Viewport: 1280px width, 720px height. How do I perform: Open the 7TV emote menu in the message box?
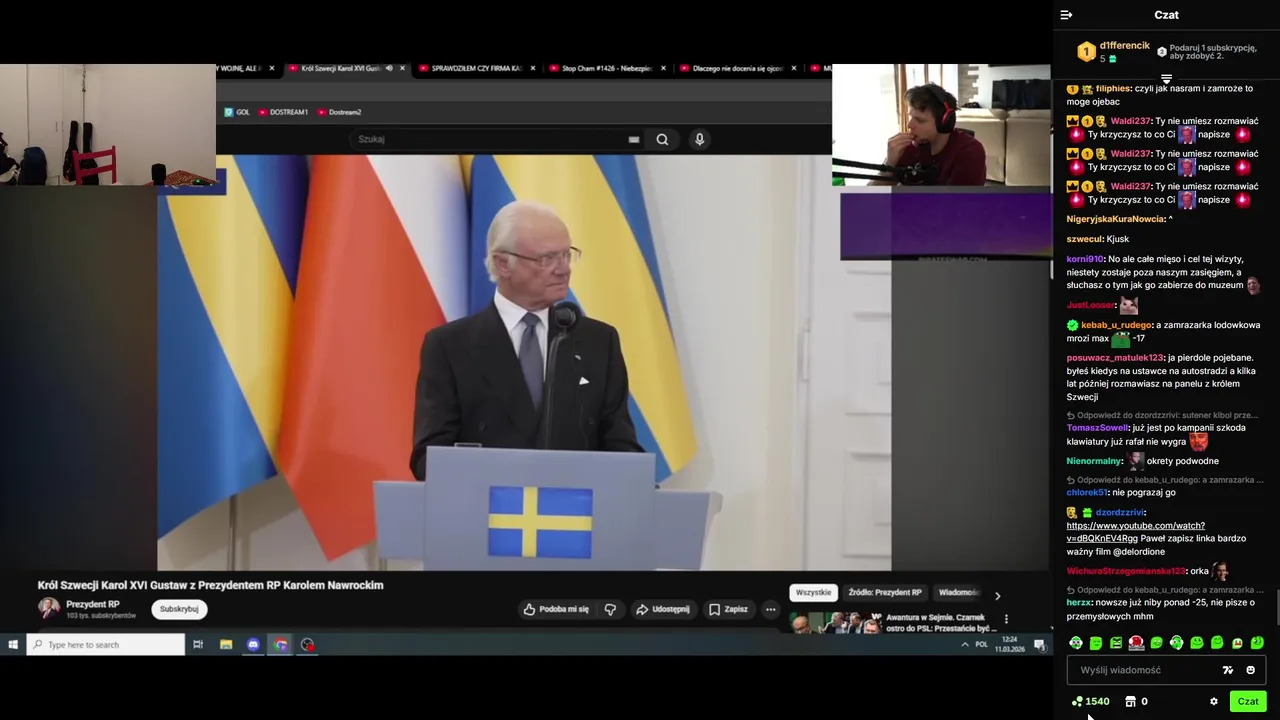(1228, 670)
